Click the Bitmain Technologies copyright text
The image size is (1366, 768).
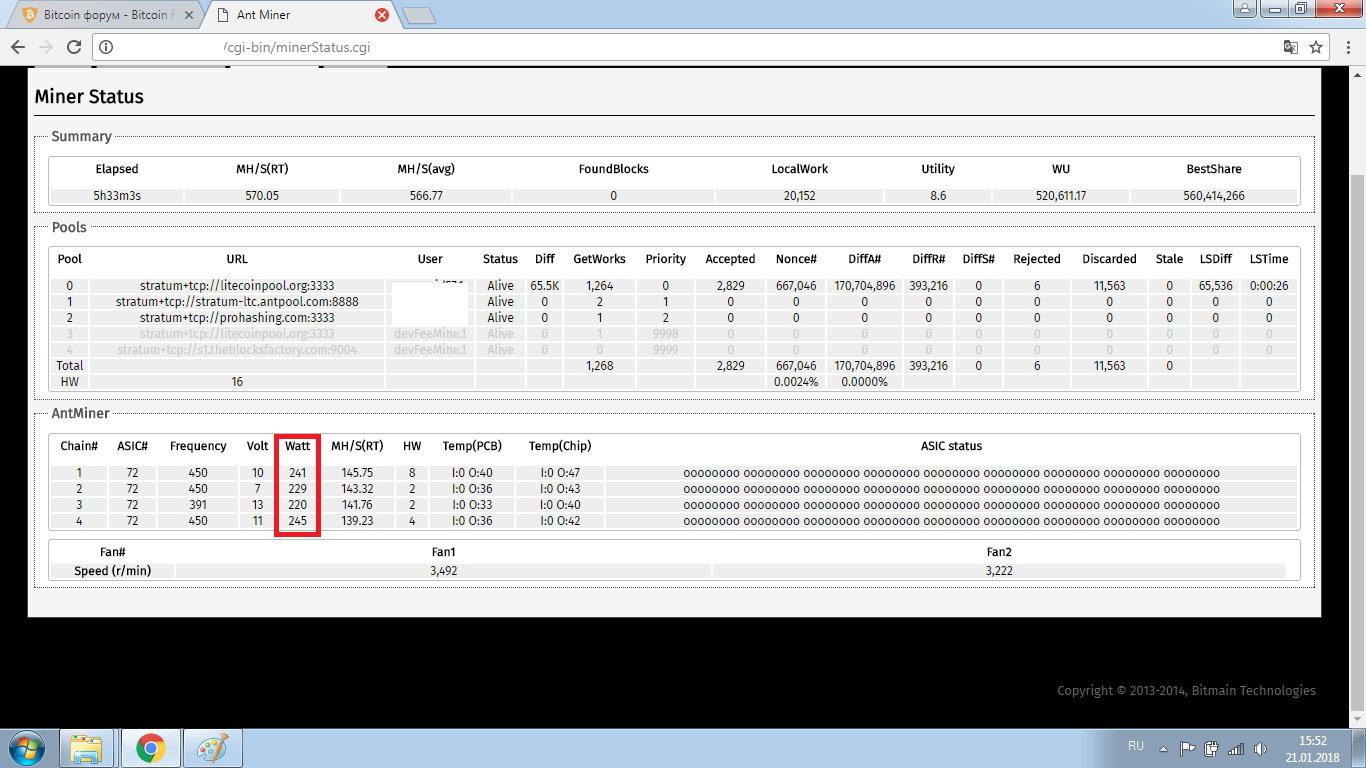point(1186,690)
